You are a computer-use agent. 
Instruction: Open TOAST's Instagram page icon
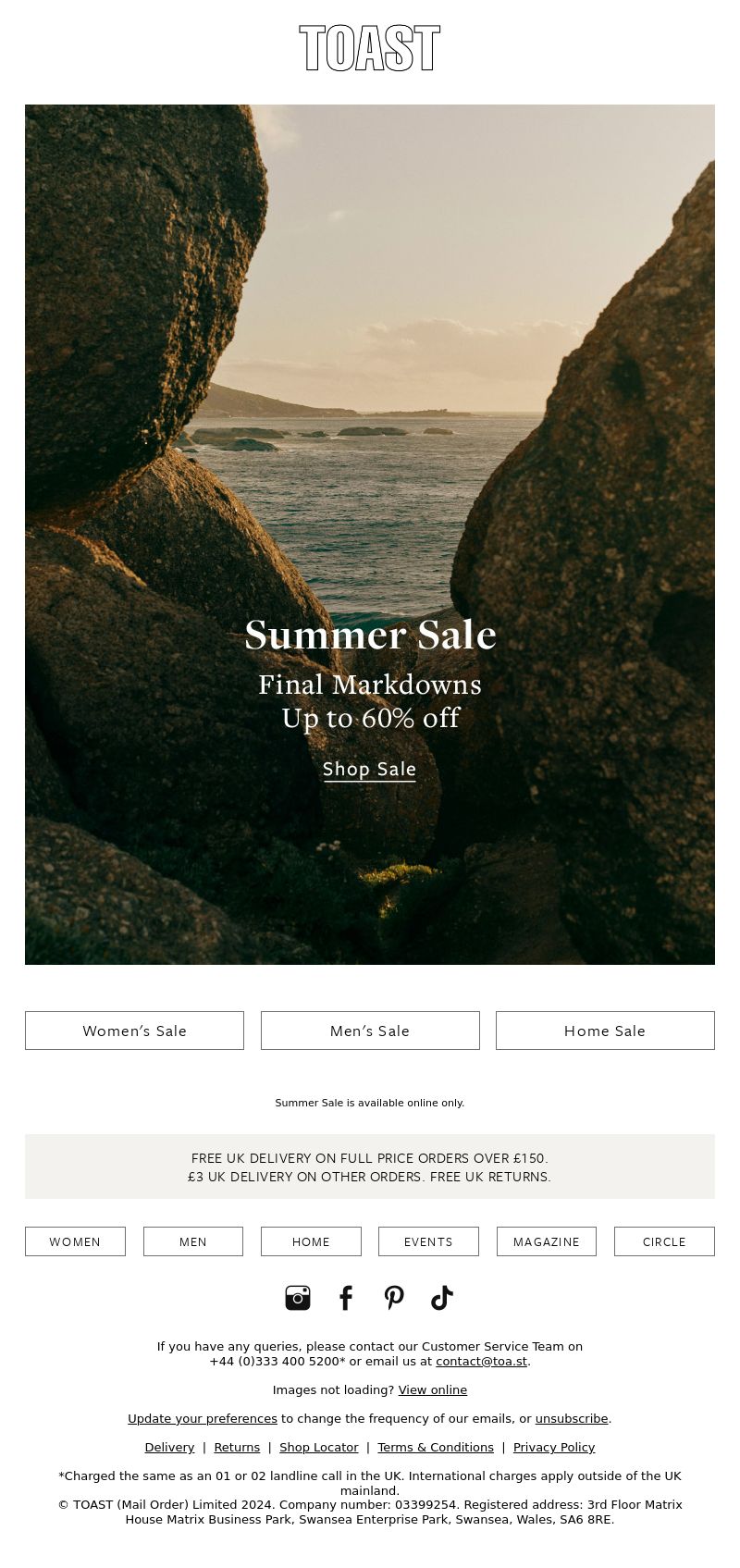click(298, 1298)
